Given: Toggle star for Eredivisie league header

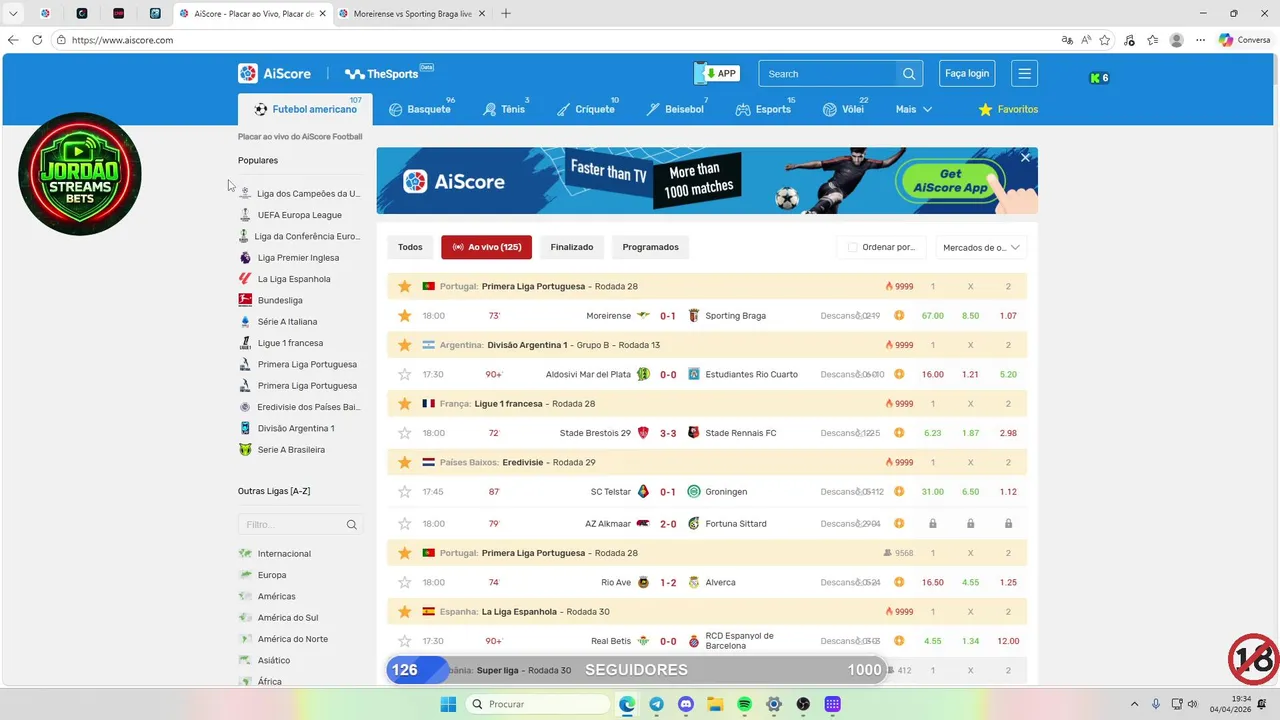Looking at the screenshot, I should click(404, 462).
